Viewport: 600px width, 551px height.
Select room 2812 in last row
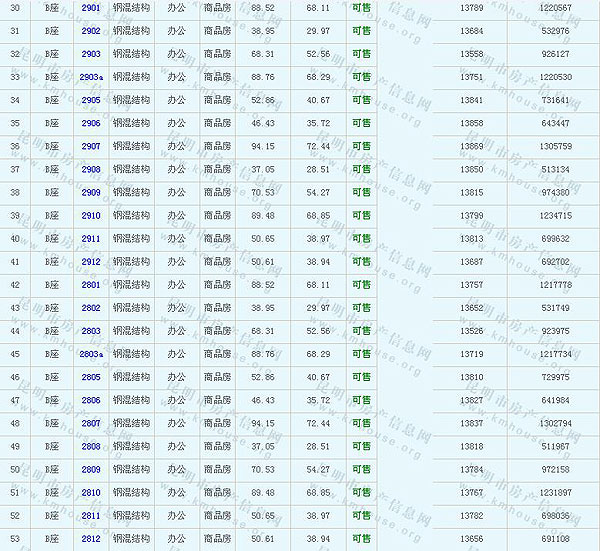click(x=91, y=539)
